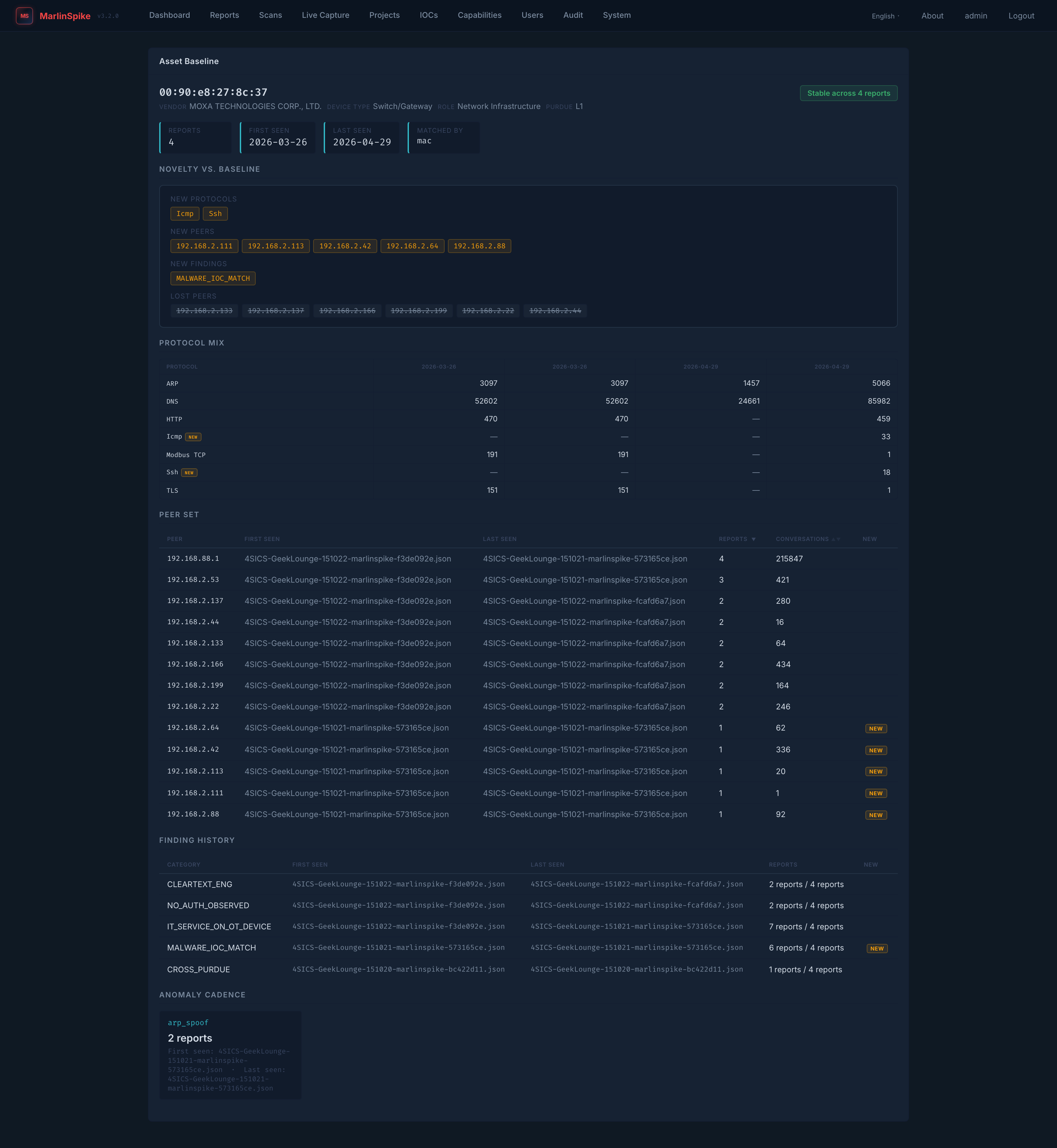1057x1148 pixels.
Task: Open the IOCs page
Action: click(428, 16)
